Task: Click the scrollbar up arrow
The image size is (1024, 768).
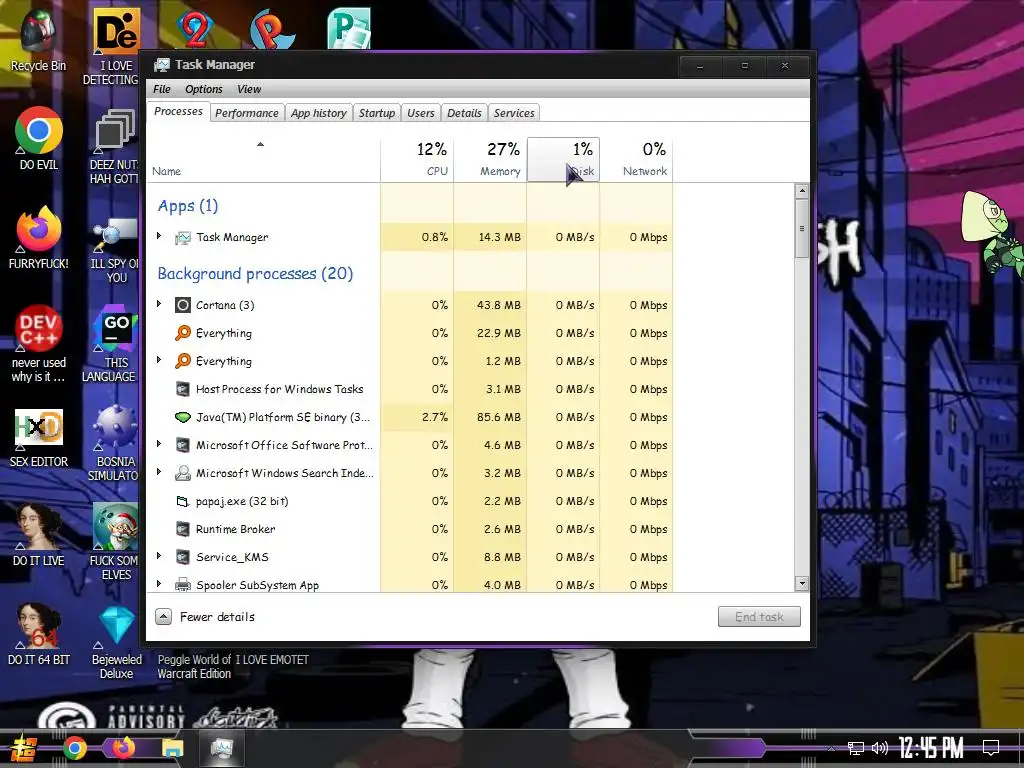Action: [x=801, y=191]
